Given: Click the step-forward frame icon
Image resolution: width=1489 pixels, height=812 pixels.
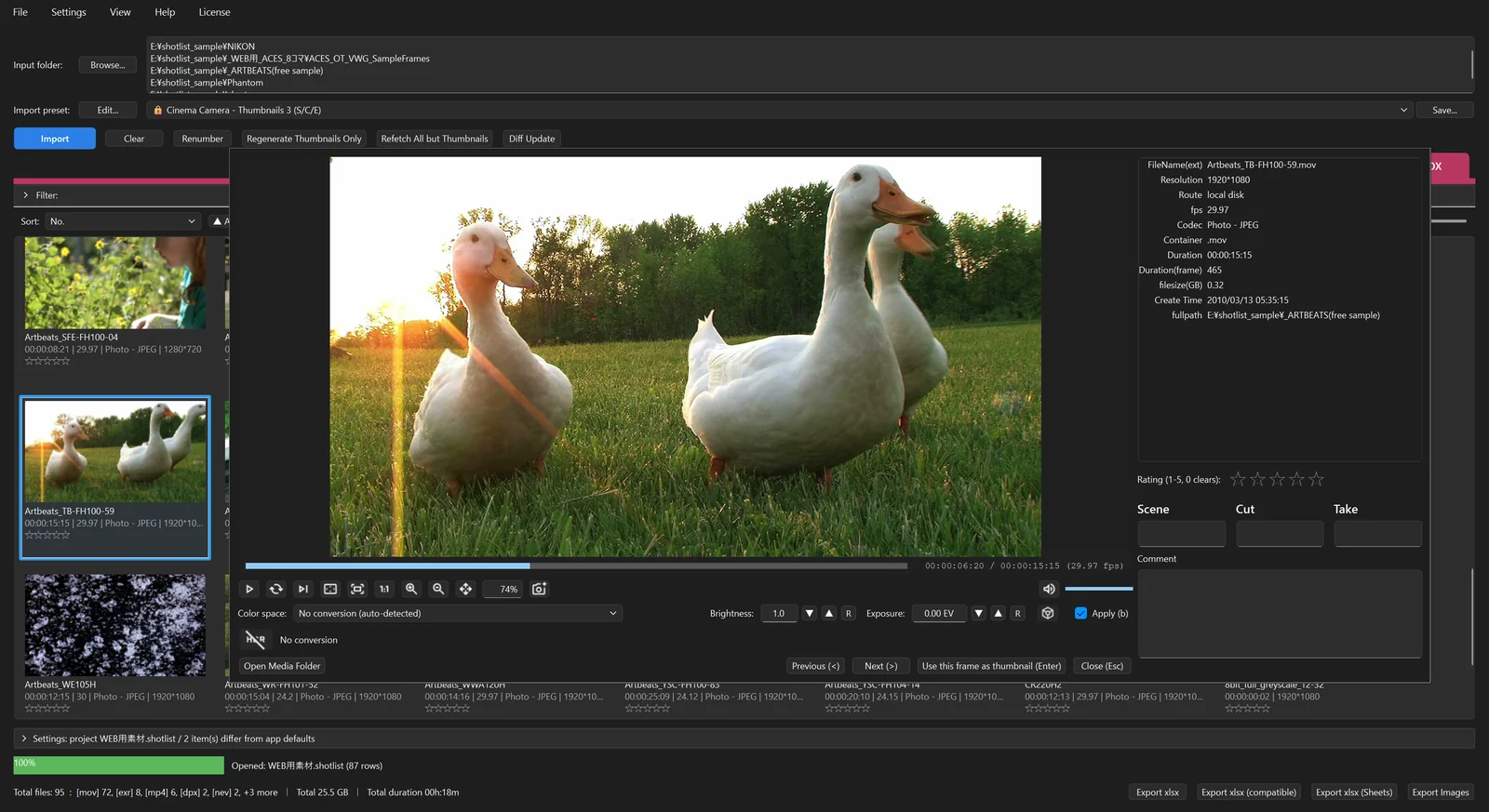Looking at the screenshot, I should point(303,589).
